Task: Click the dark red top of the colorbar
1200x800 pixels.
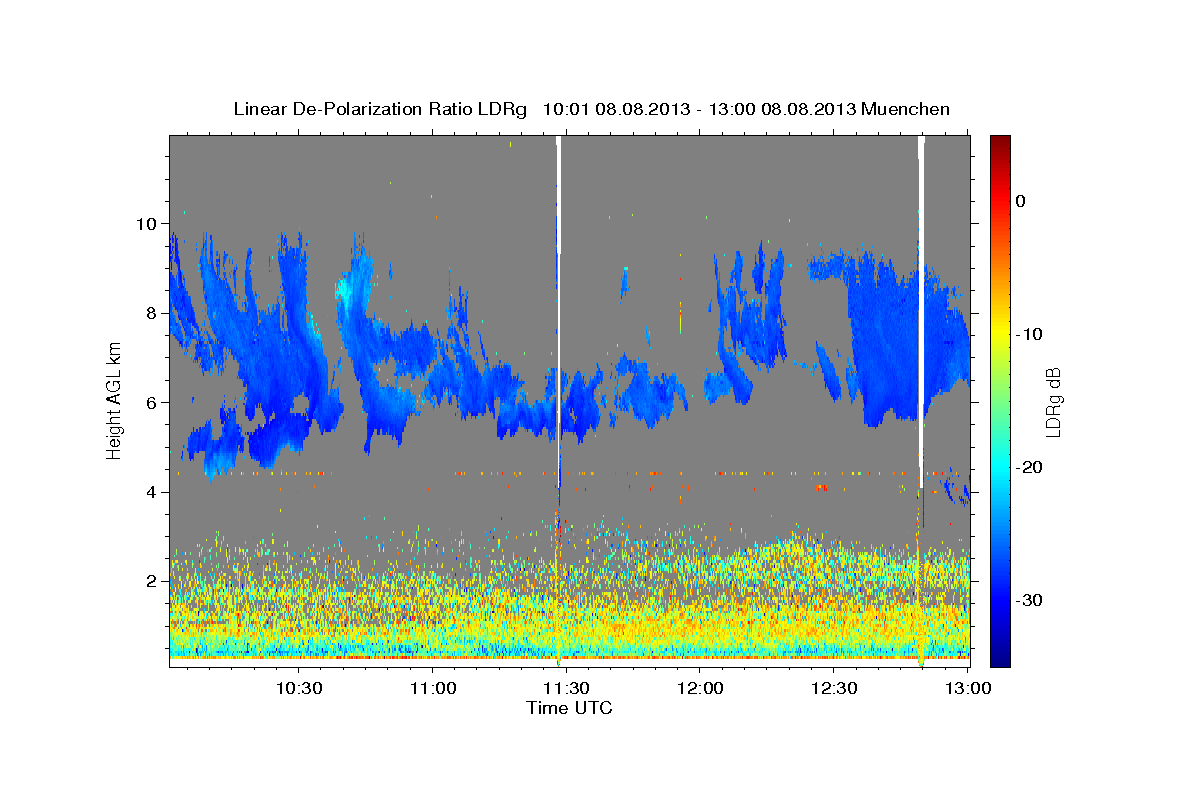Action: [x=1000, y=145]
